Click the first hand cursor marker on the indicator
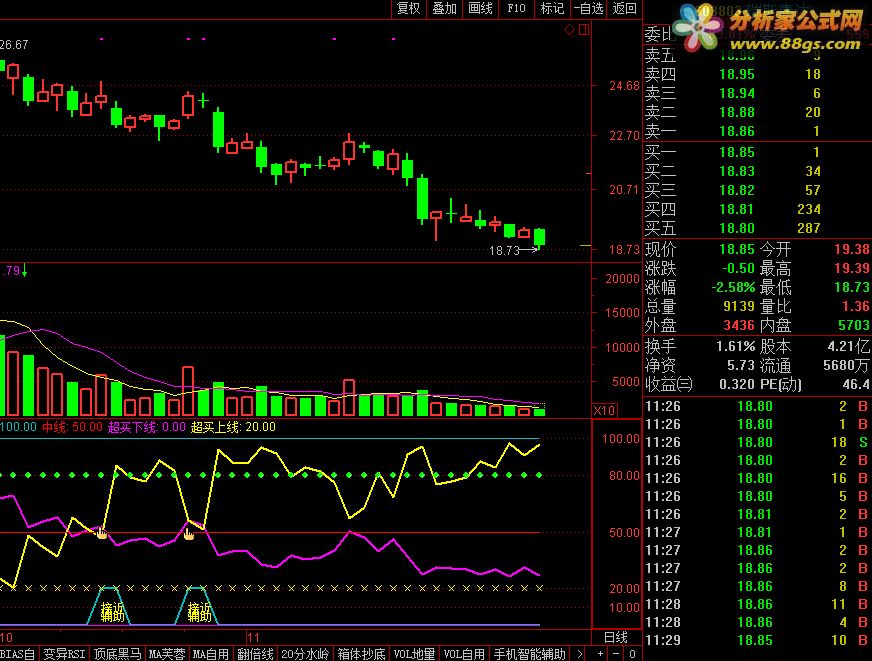The height and width of the screenshot is (661, 872). click(x=102, y=533)
